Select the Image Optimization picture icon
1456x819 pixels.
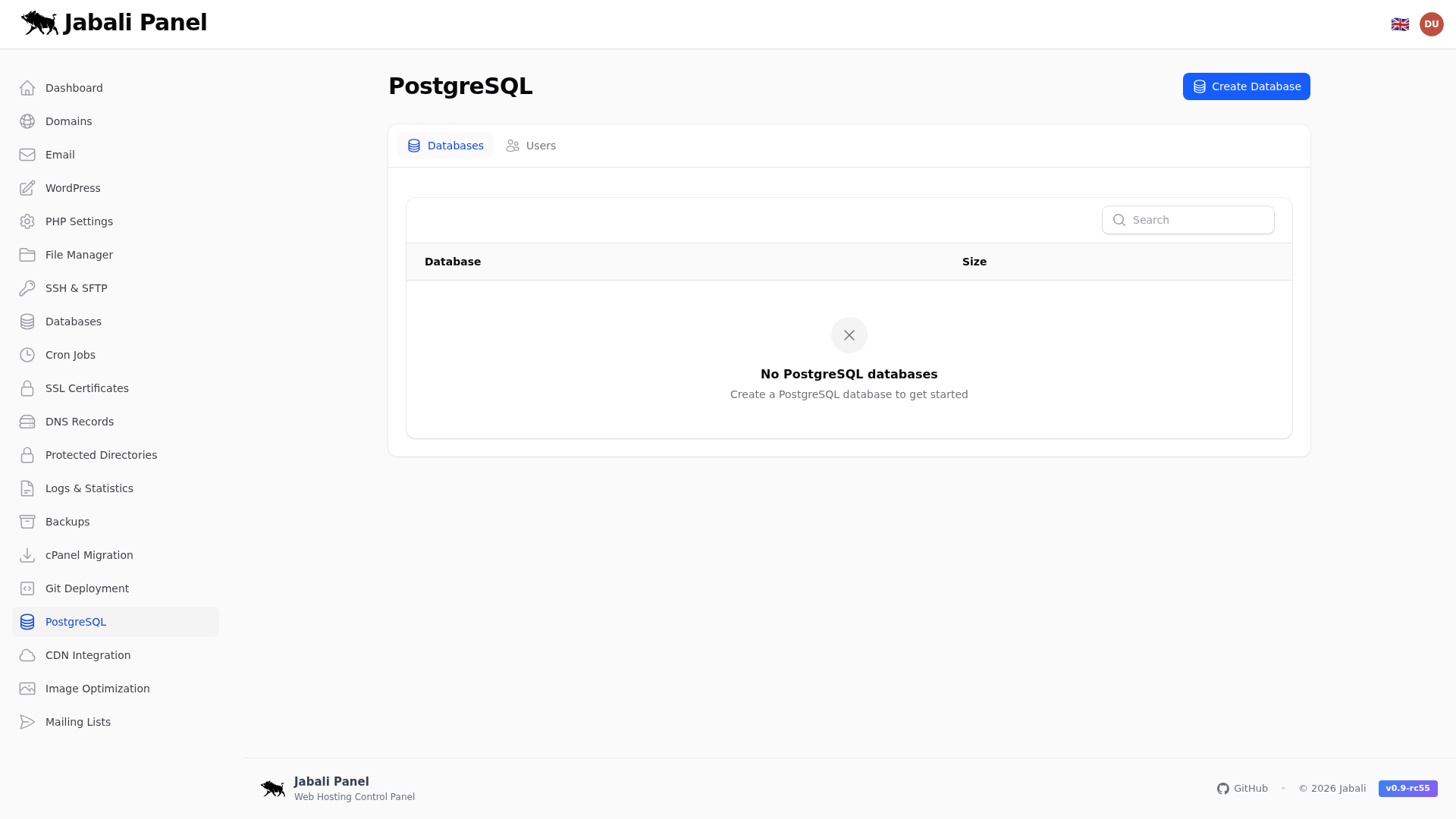[27, 689]
